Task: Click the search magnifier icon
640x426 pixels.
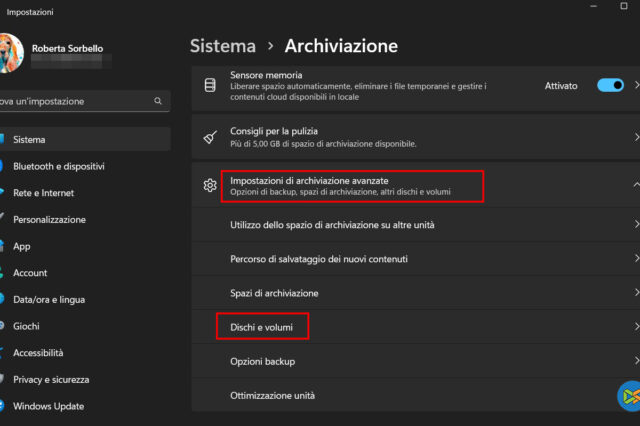Action: pos(158,101)
